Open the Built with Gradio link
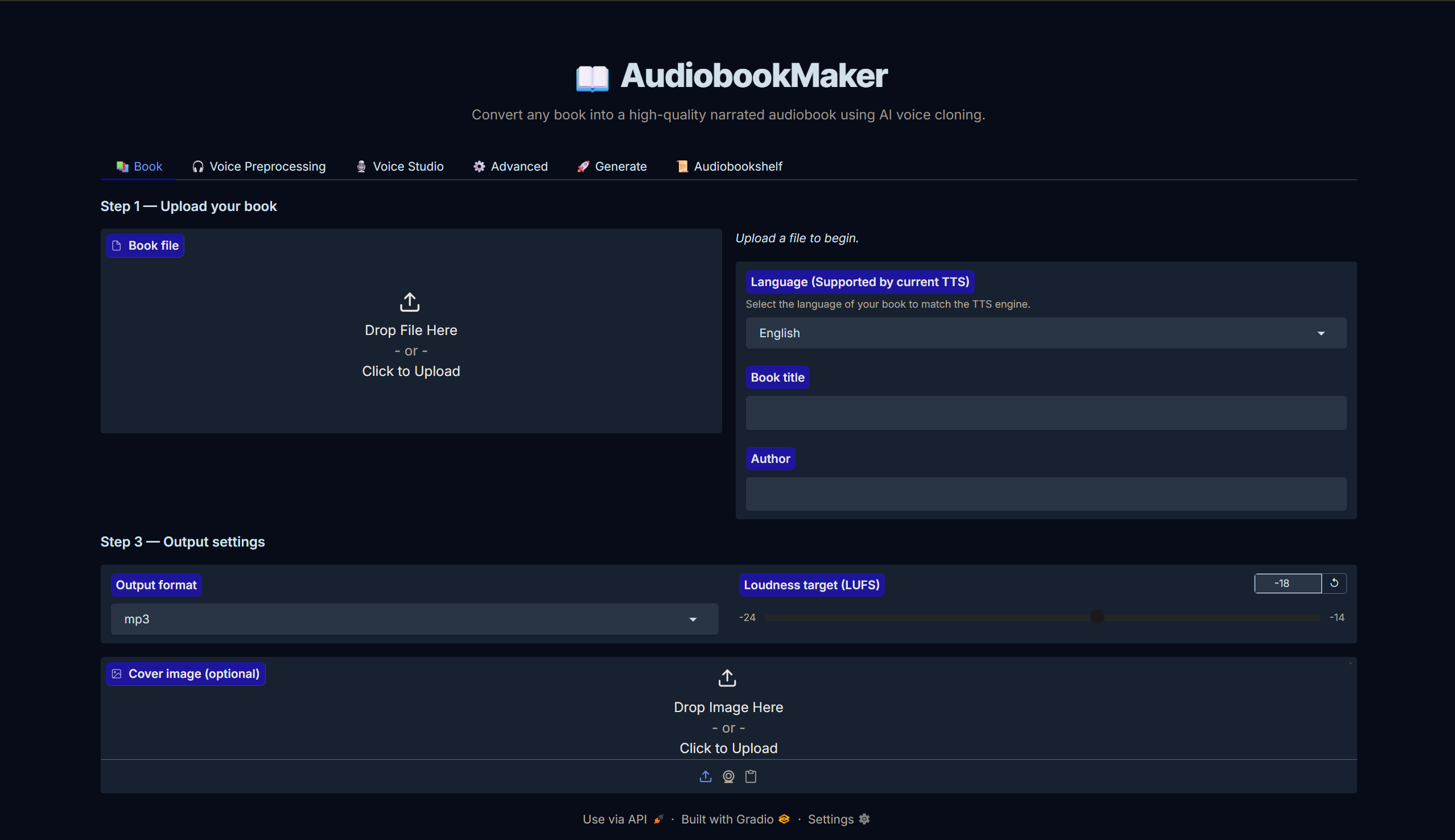 pos(736,818)
